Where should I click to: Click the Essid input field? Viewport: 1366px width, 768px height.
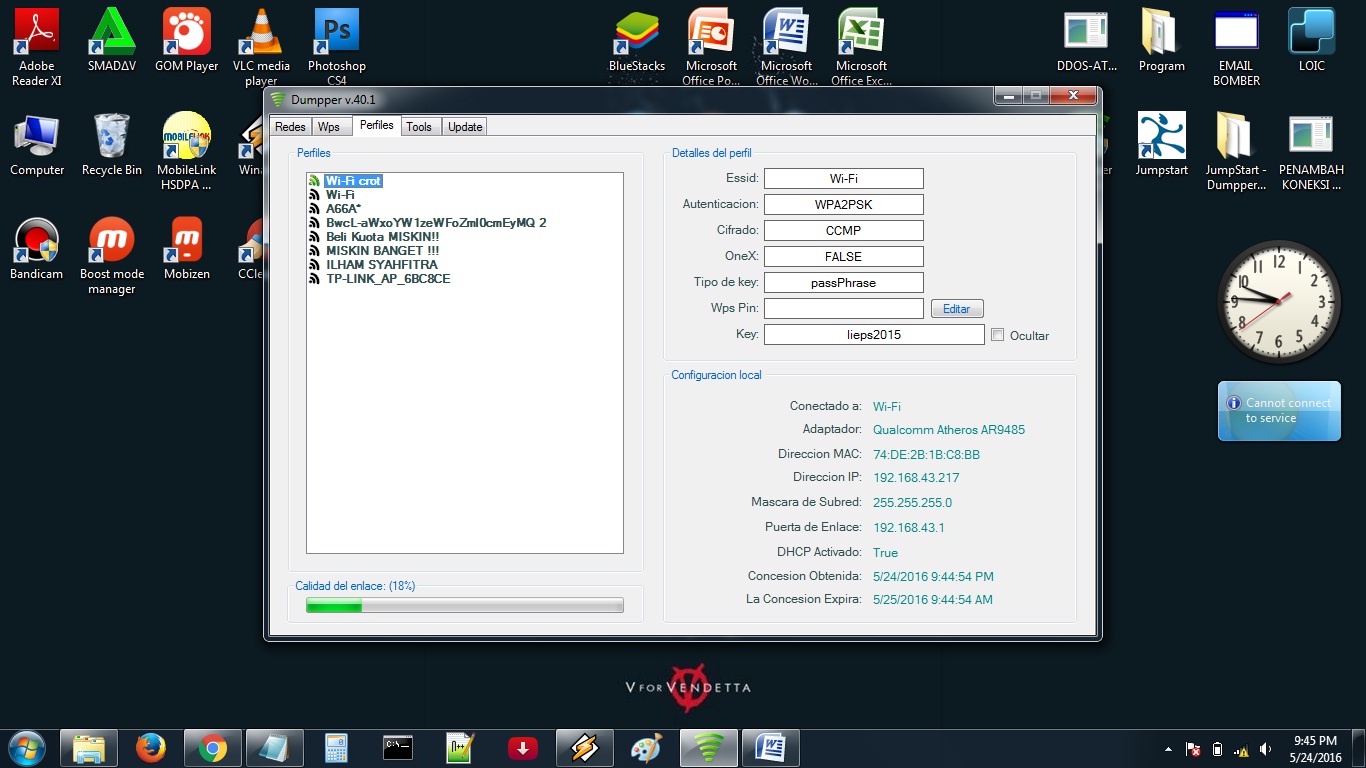(844, 178)
